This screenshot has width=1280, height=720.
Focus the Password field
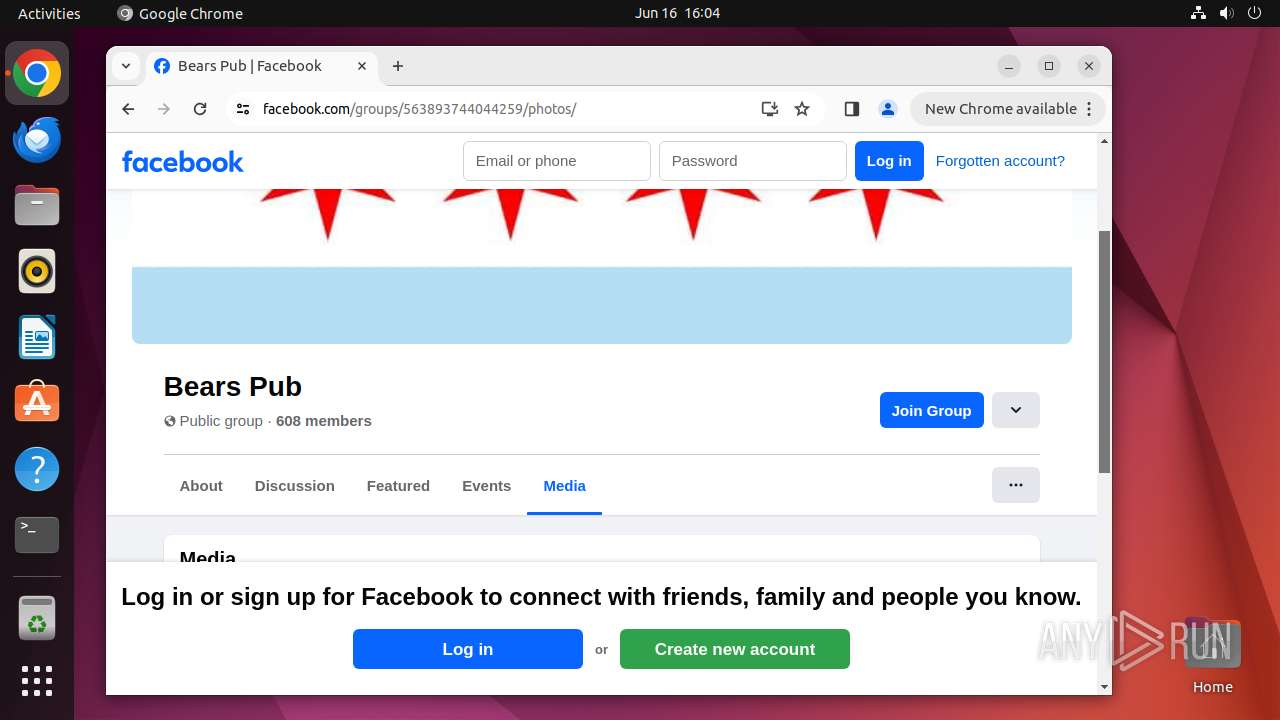[753, 161]
